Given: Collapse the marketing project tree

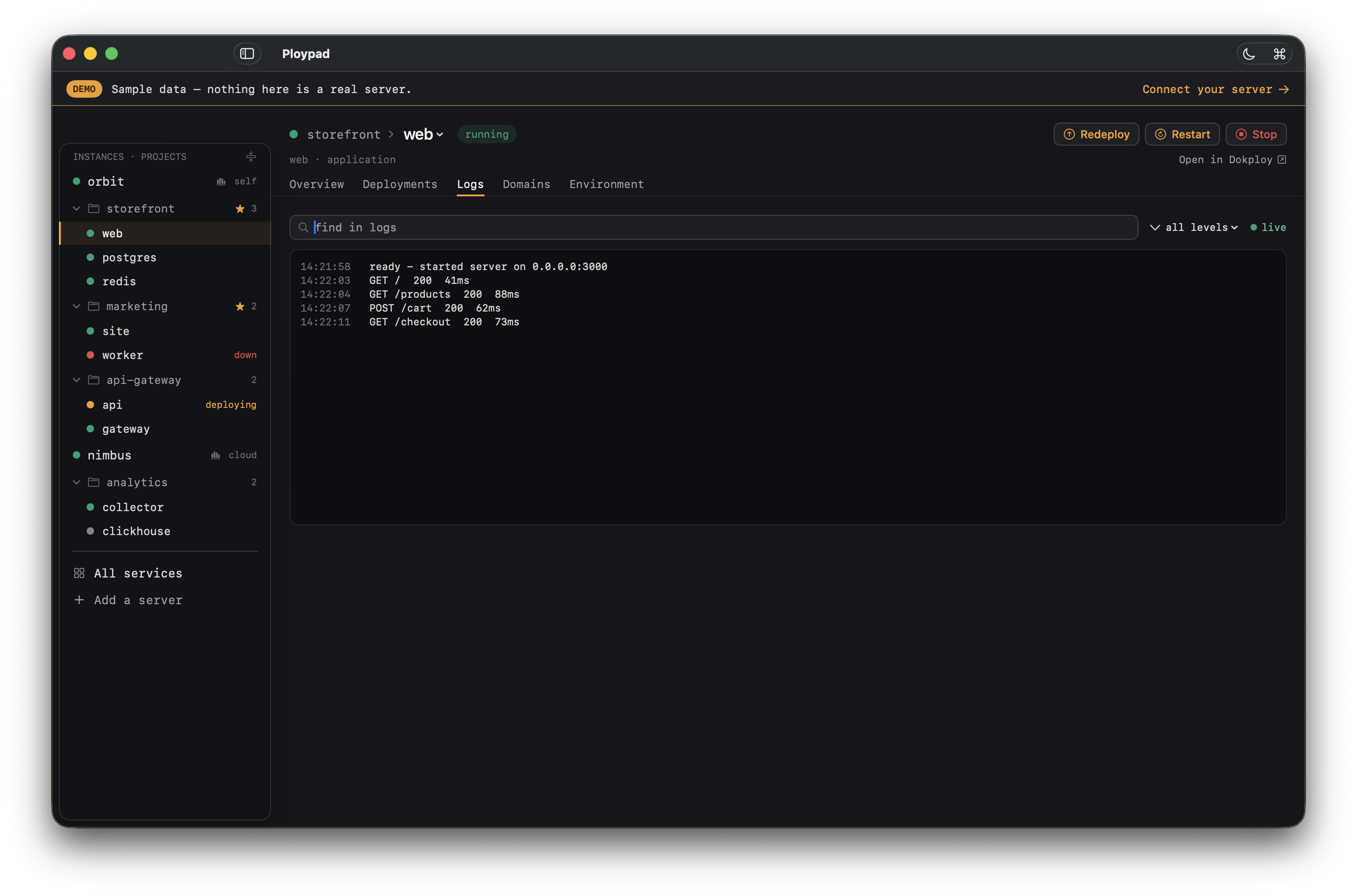Looking at the screenshot, I should point(77,307).
